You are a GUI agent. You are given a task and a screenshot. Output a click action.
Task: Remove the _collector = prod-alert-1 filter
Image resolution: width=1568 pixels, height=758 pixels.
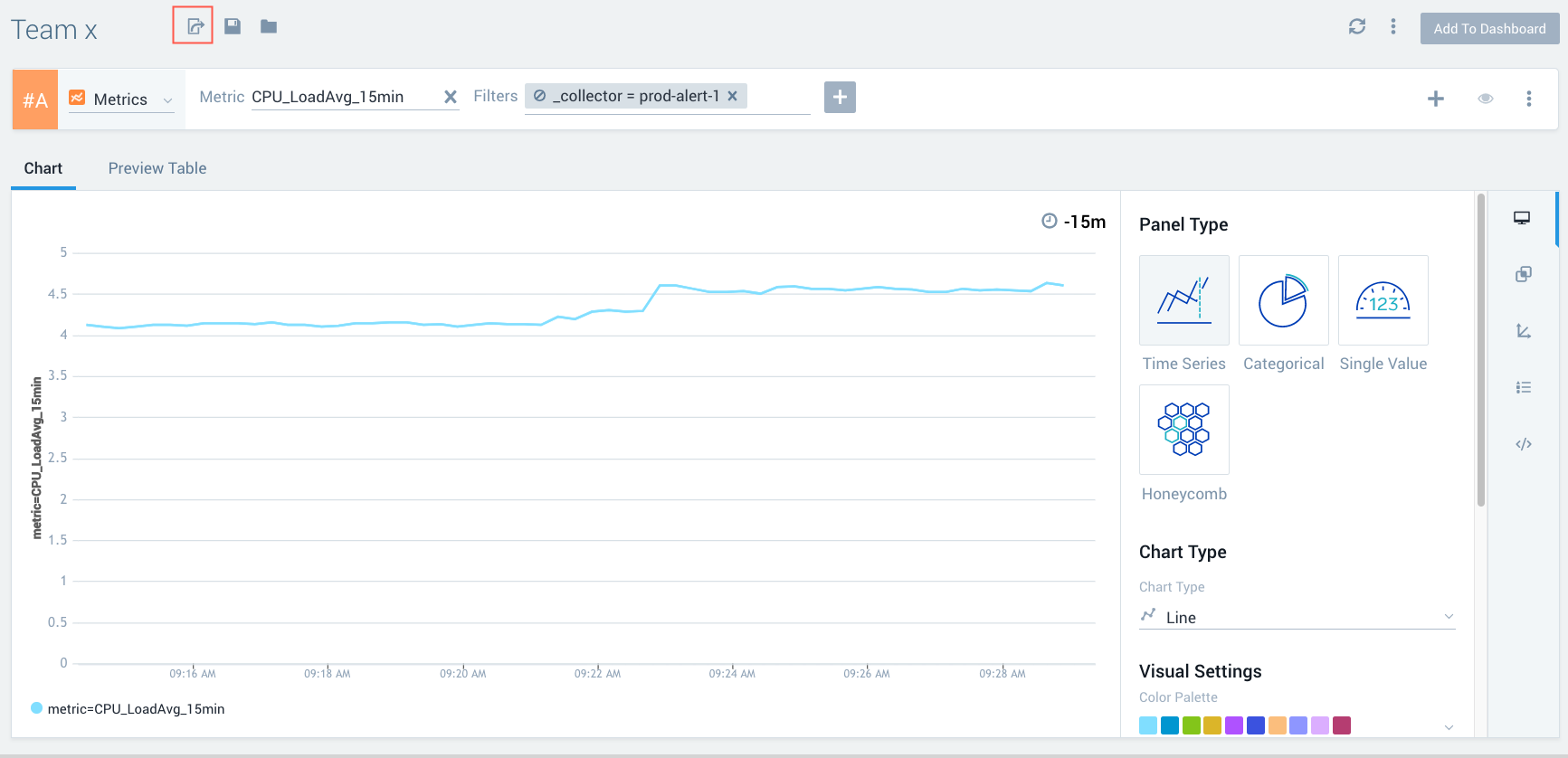pos(733,96)
